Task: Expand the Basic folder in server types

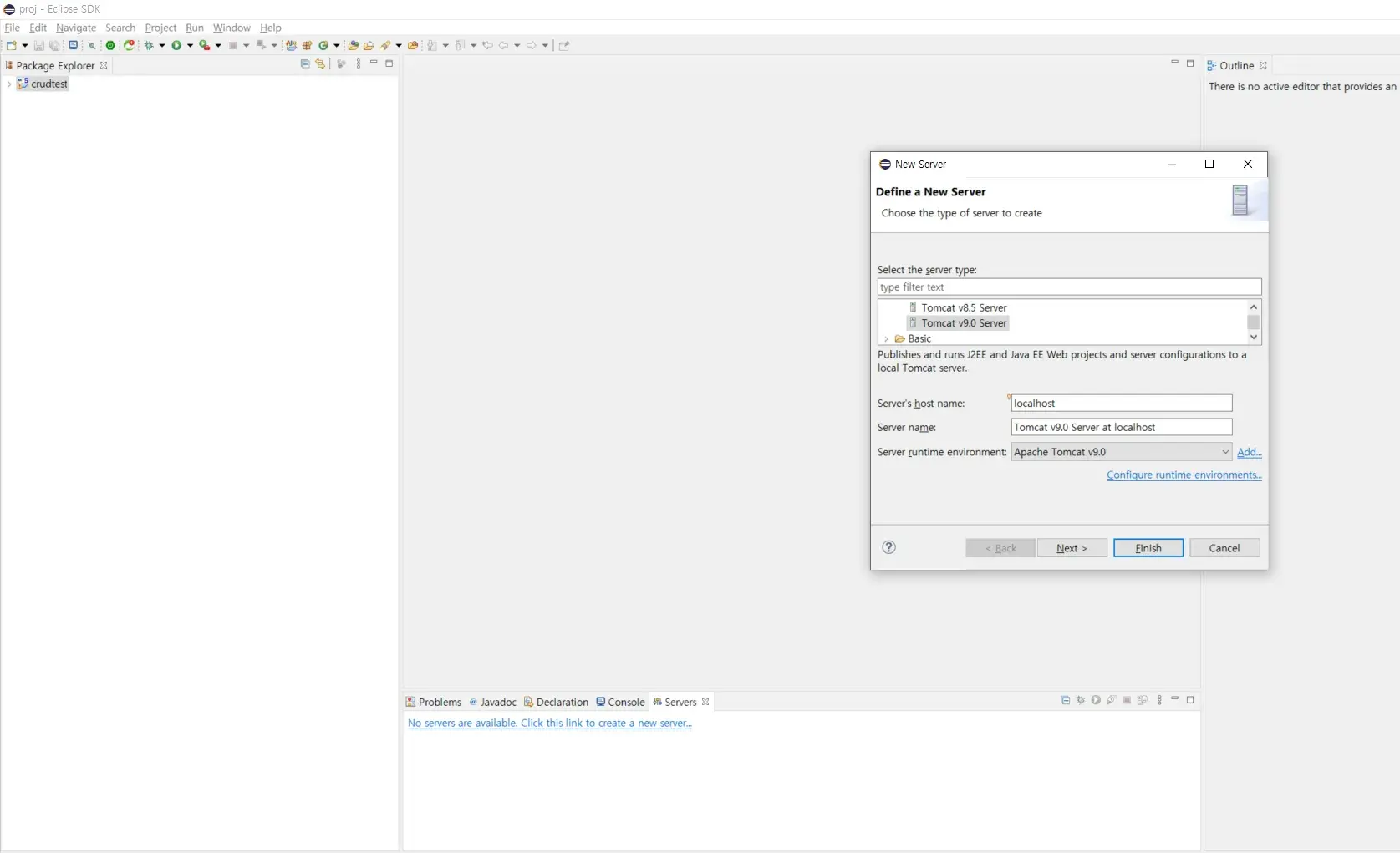Action: tap(886, 339)
